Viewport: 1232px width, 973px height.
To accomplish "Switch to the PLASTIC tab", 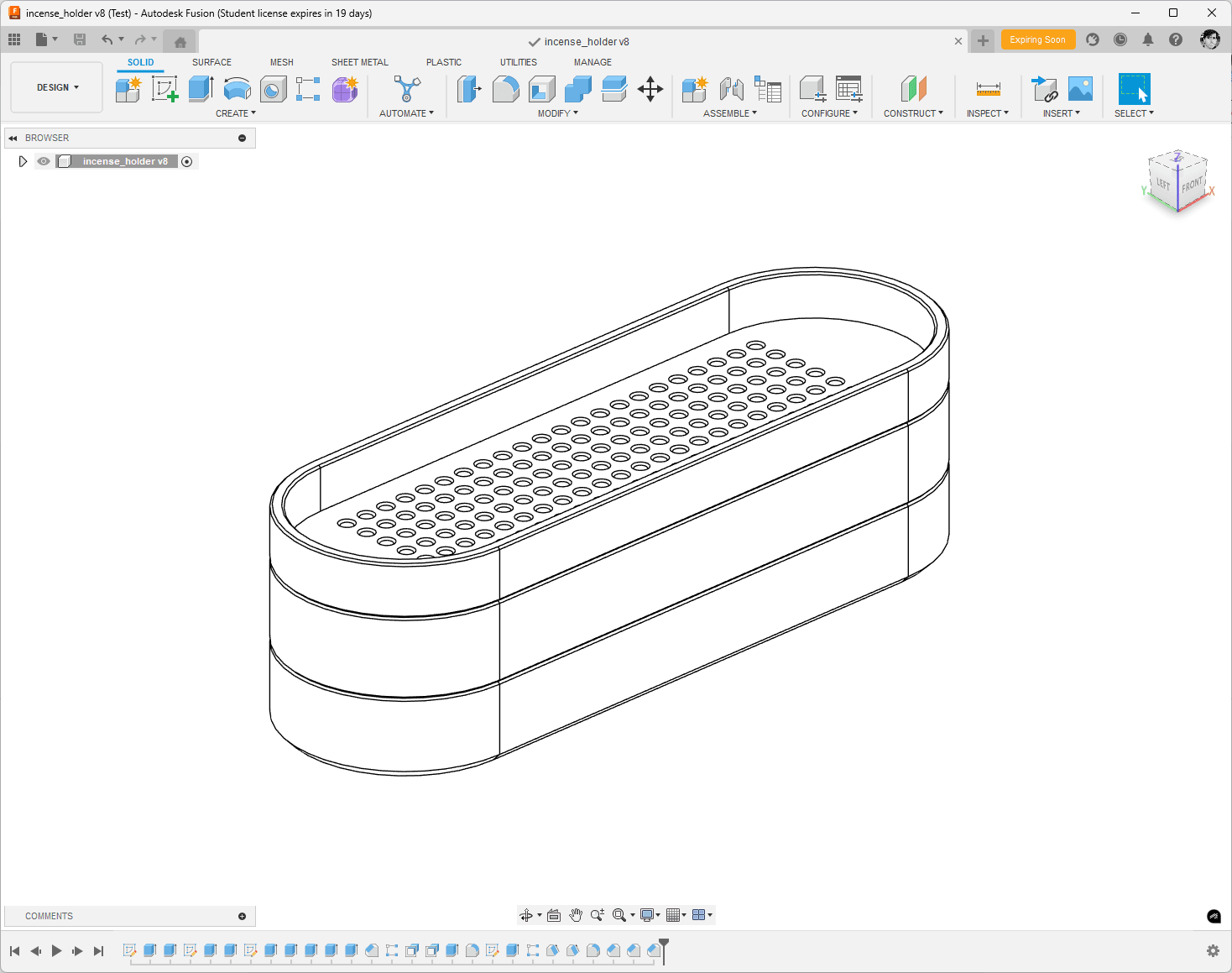I will [x=444, y=62].
